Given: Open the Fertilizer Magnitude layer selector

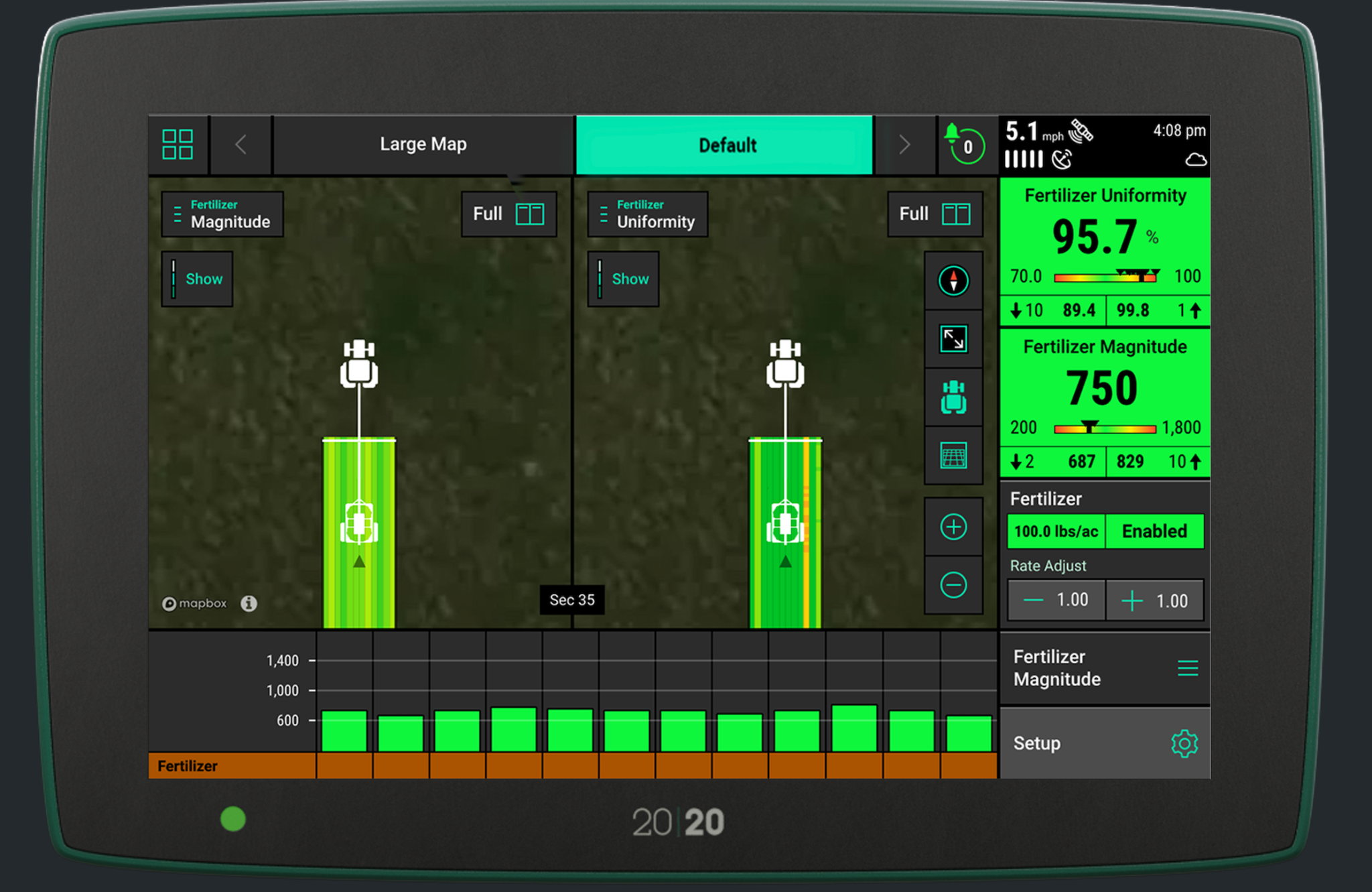Looking at the screenshot, I should [x=222, y=214].
